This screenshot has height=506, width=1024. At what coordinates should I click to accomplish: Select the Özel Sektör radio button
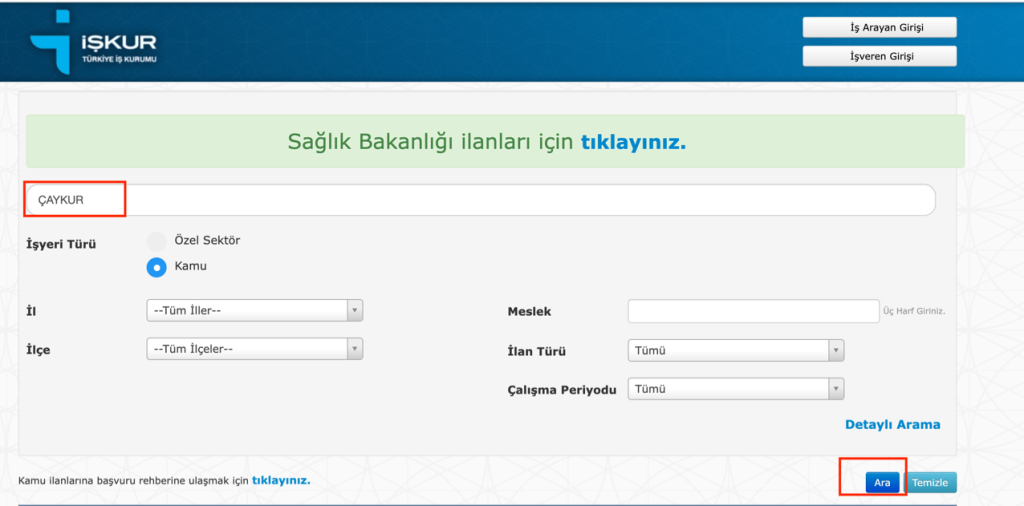[x=157, y=242]
